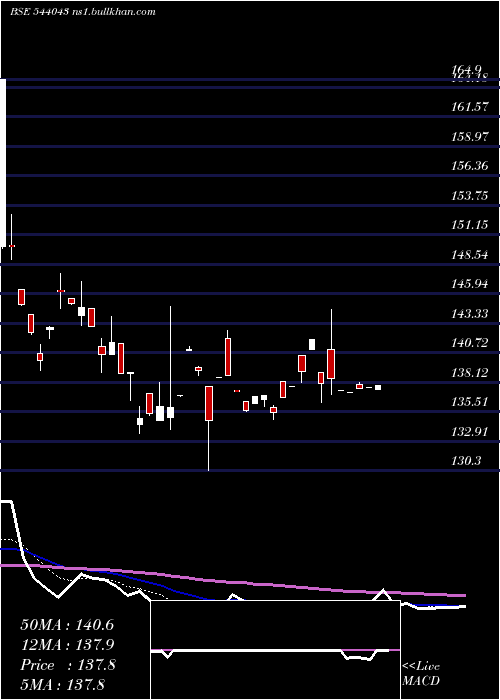500x700 pixels.
Task: Click the last white candle on the right
Action: [378, 388]
